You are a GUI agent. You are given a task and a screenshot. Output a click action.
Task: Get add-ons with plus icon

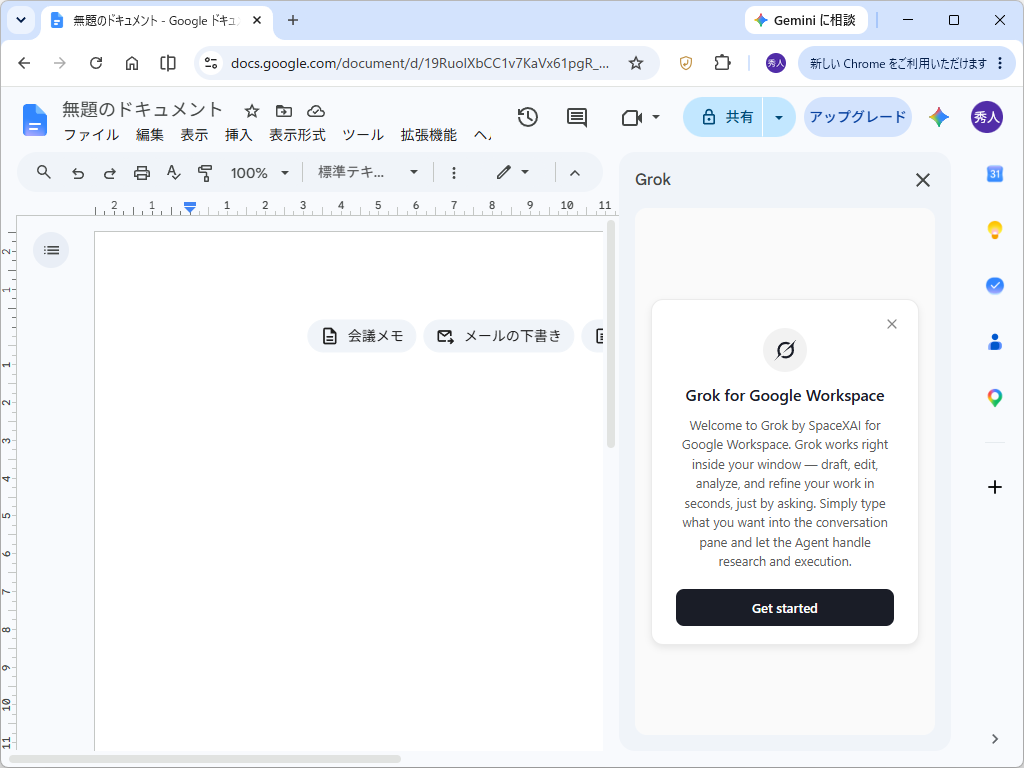[995, 487]
